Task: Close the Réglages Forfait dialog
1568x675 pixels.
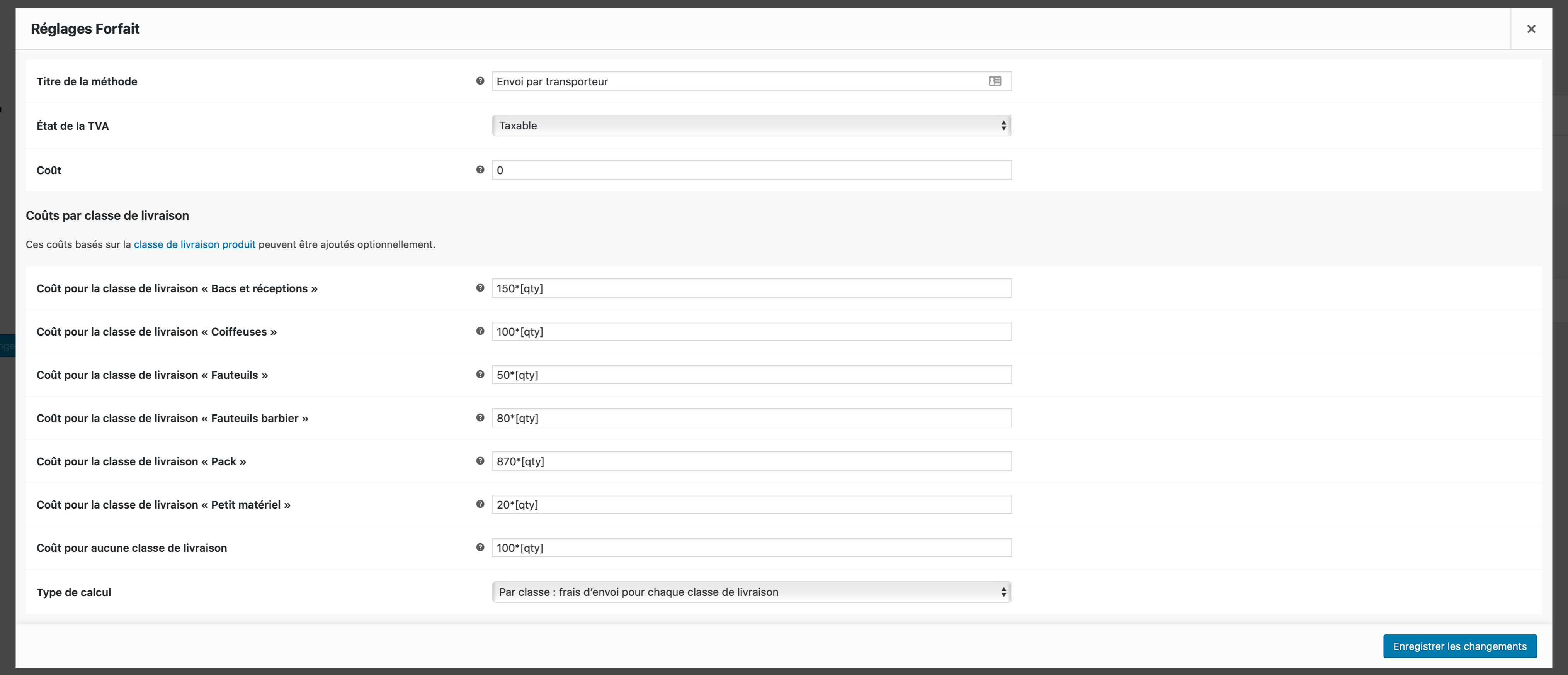Action: (x=1531, y=29)
